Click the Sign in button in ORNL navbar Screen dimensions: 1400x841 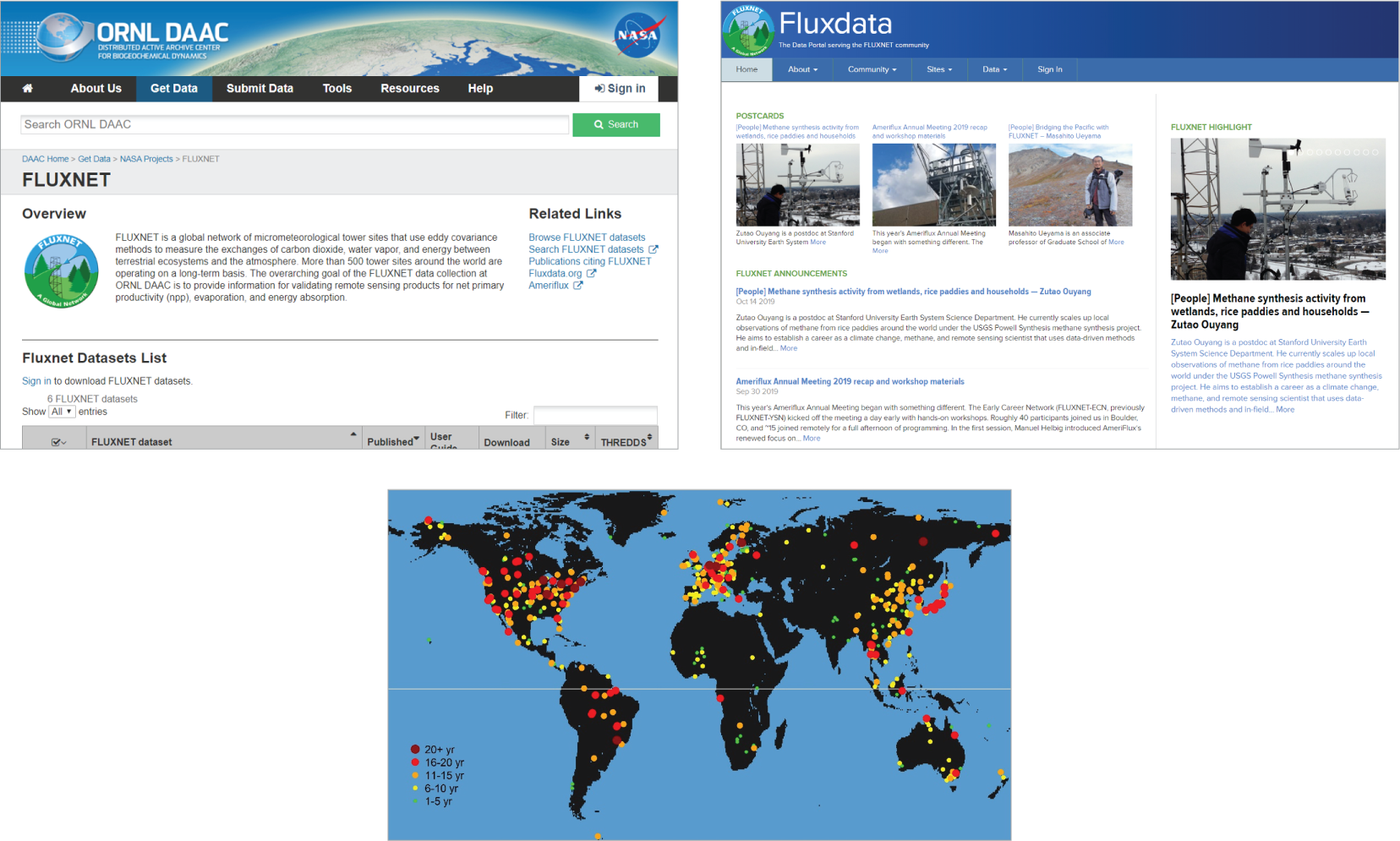620,88
